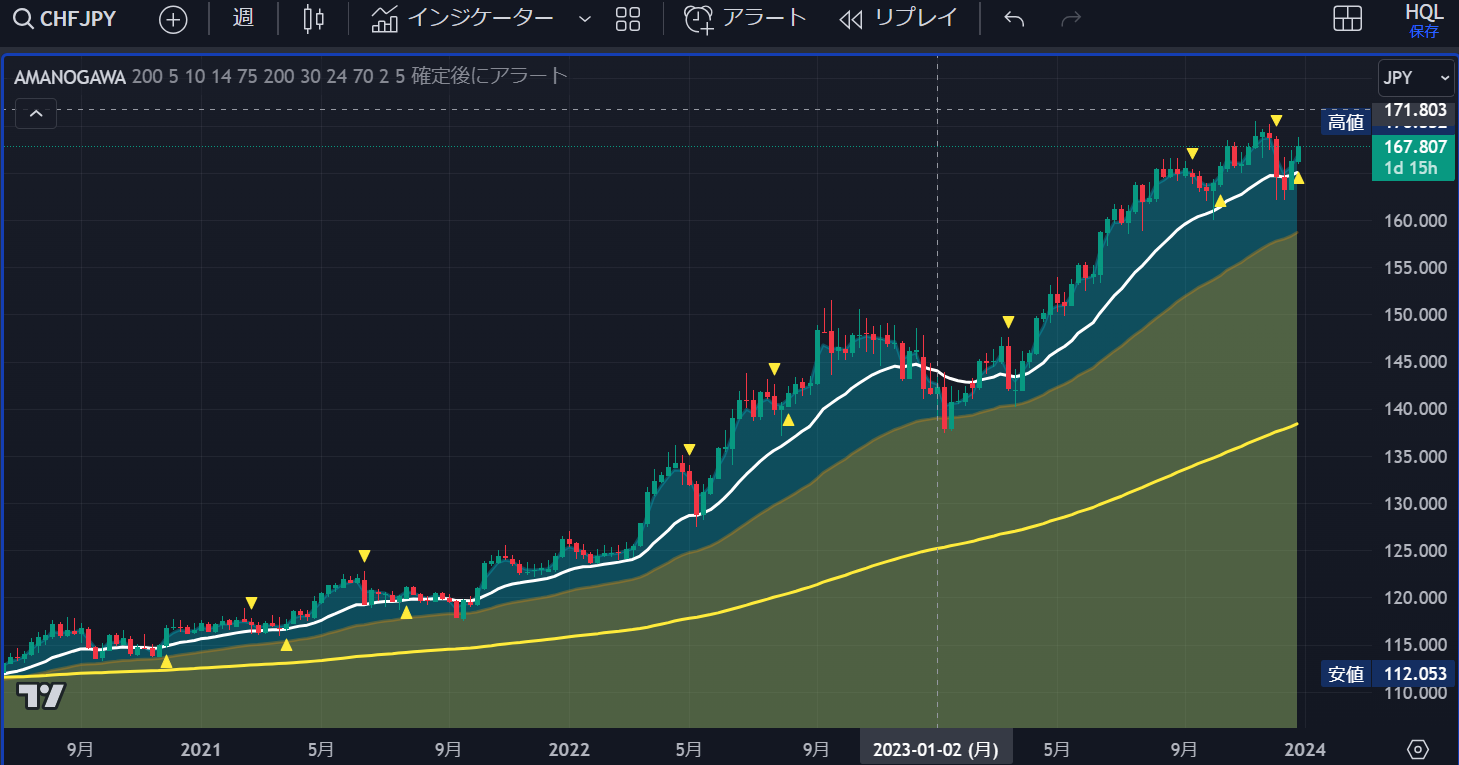
Task: Click the 高値 high label tag
Action: (1345, 122)
